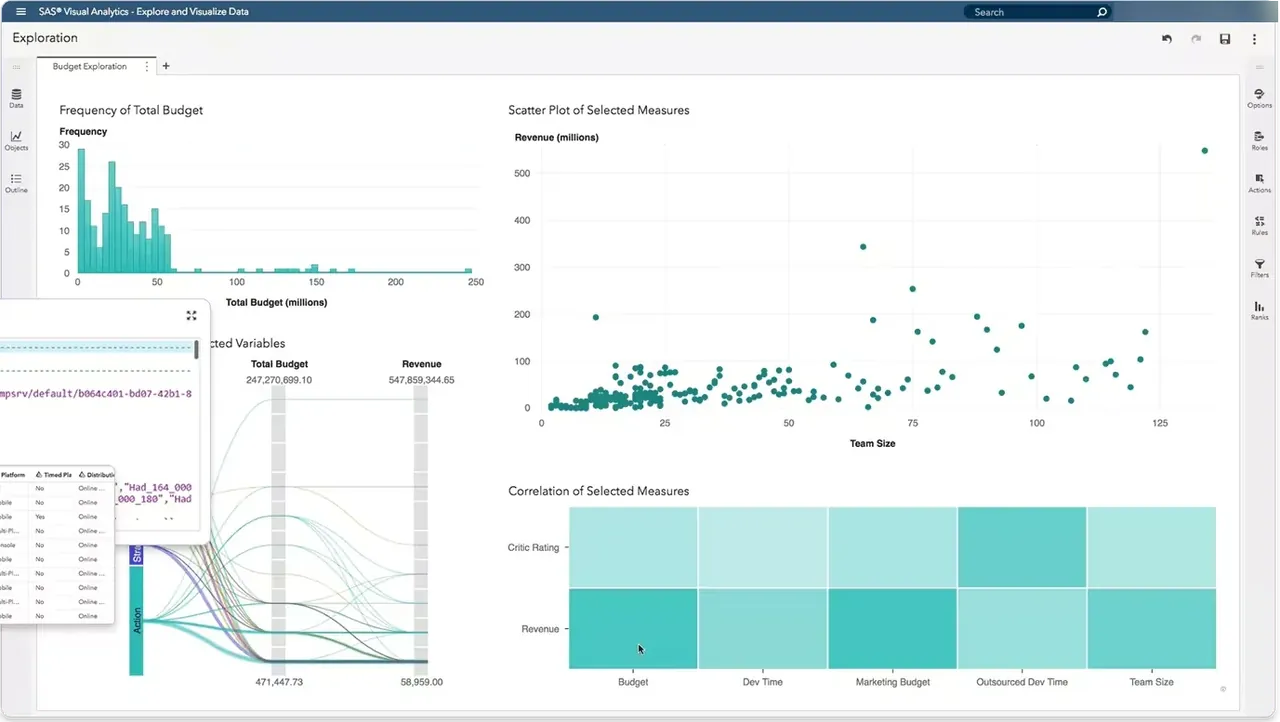
Task: Click the Total Budget parallel axis header
Action: click(x=279, y=364)
